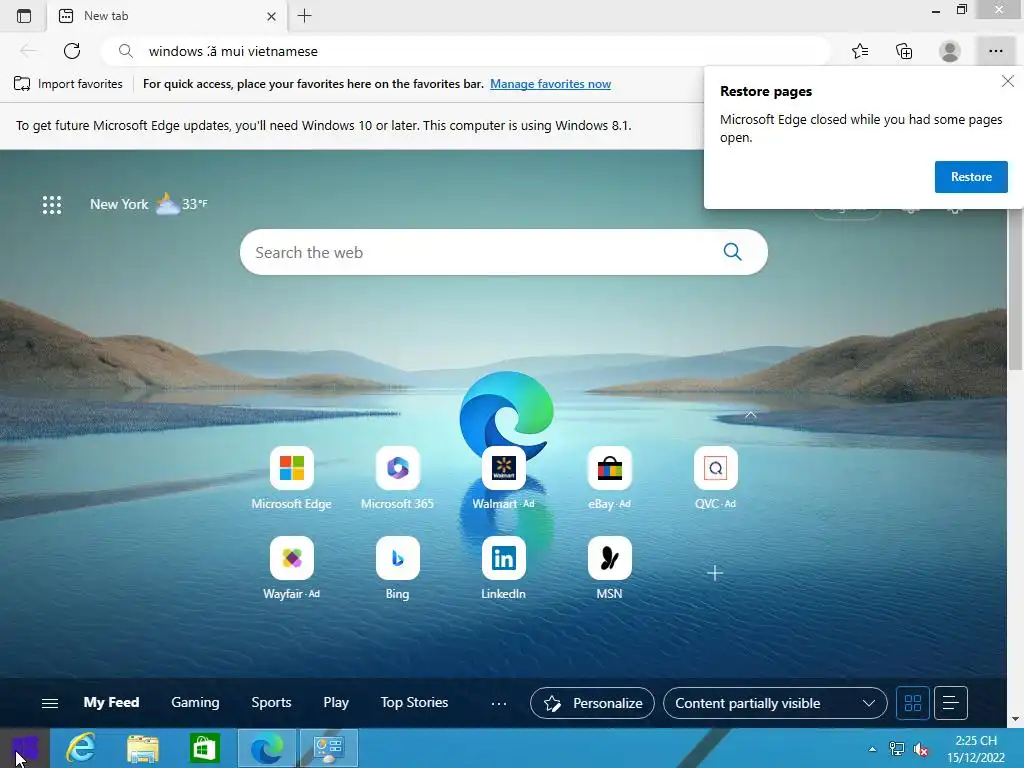Select the Sports feed tab

coord(271,703)
